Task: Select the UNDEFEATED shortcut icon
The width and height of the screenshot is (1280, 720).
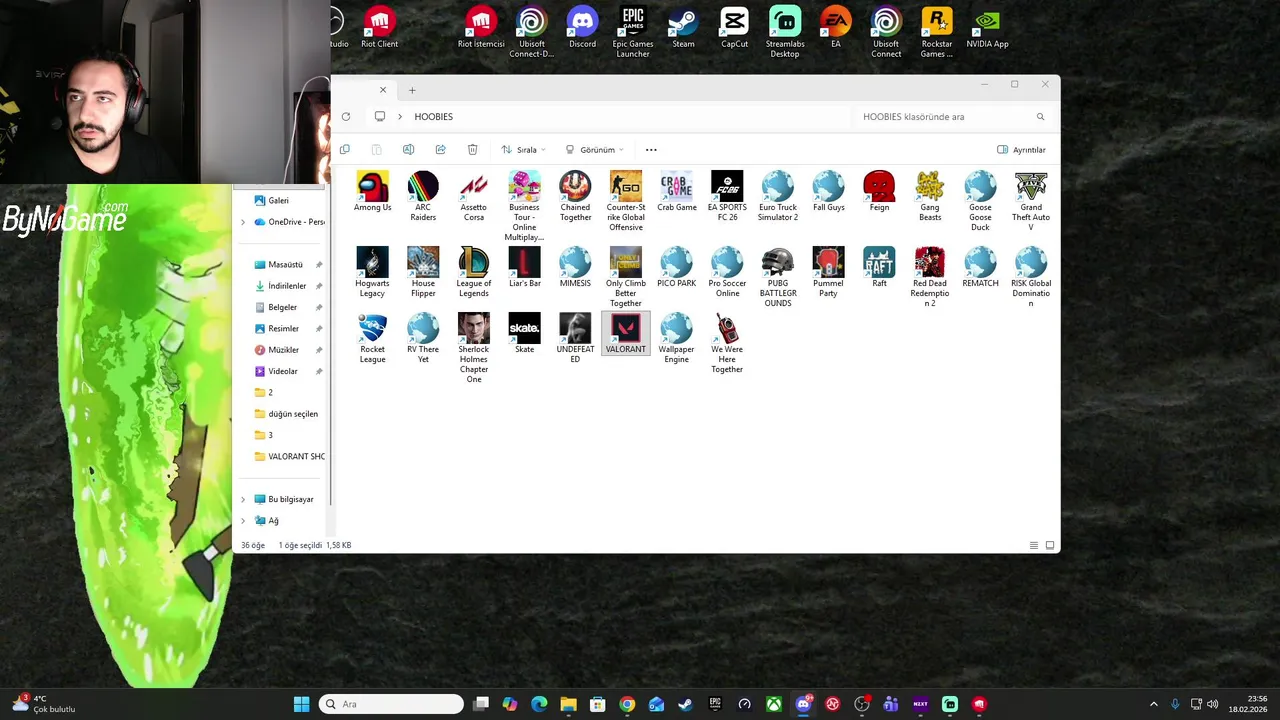Action: (x=575, y=328)
